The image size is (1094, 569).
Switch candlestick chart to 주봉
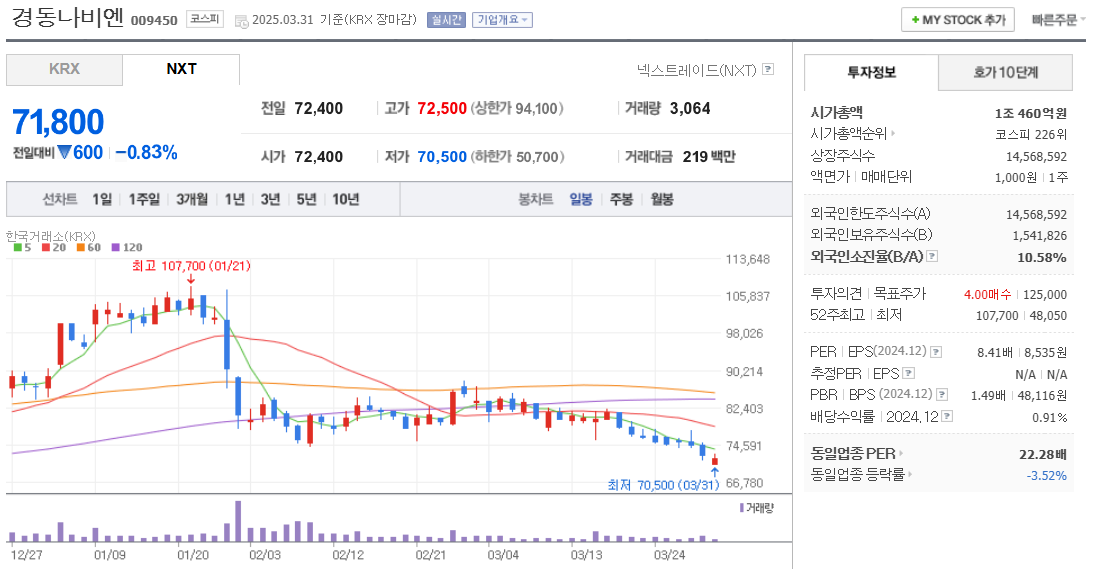tap(621, 199)
